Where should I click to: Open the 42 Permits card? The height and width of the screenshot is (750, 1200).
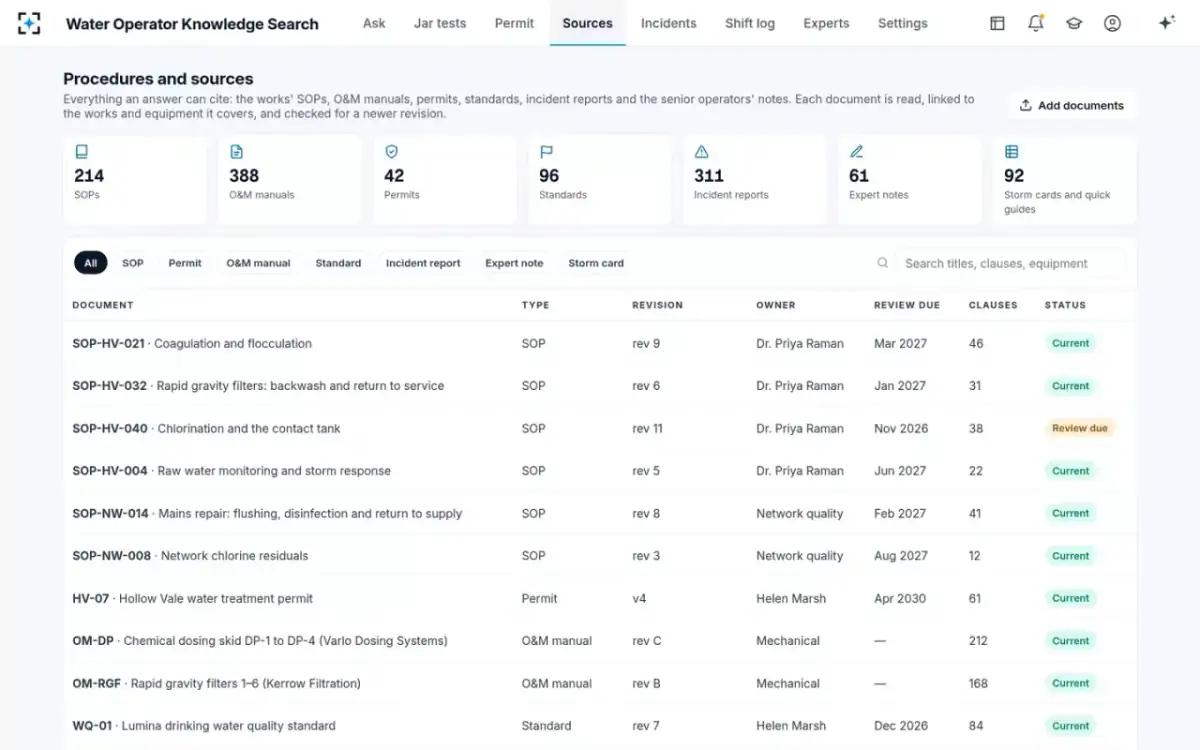[445, 180]
